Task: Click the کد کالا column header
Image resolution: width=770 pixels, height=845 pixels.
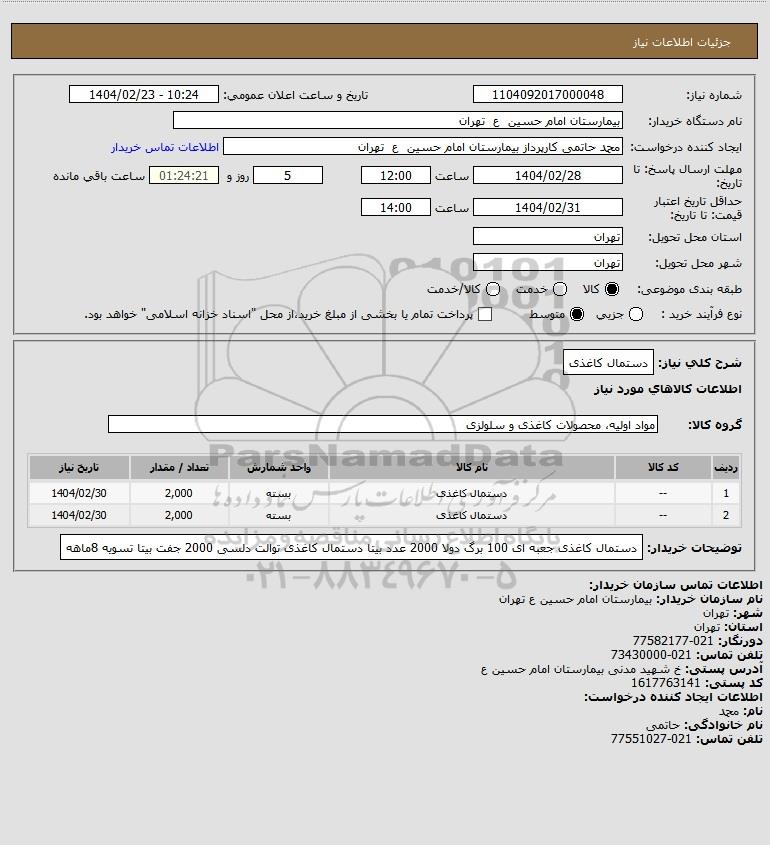Action: (663, 467)
